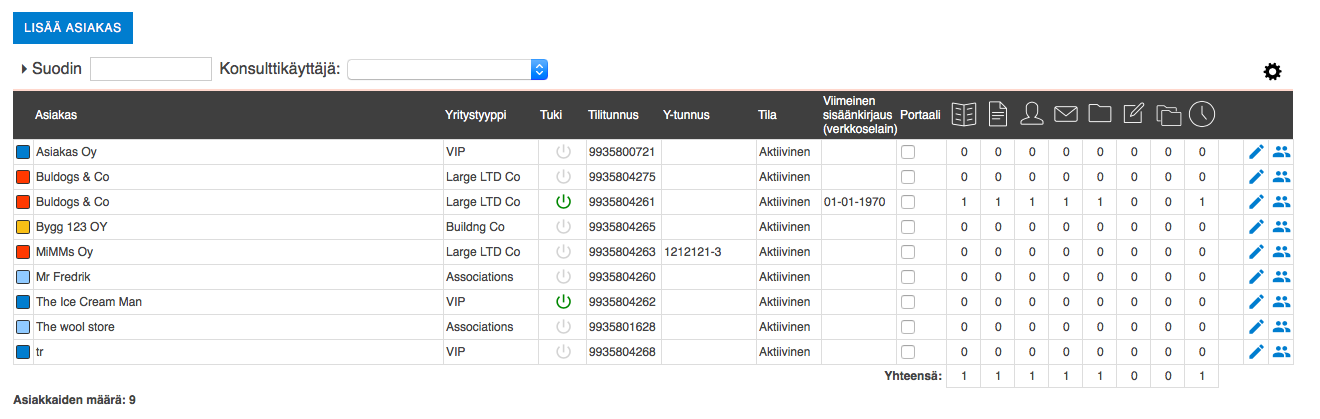Click the clock column header icon
Screen dimensions: 1320x419
coord(1201,115)
